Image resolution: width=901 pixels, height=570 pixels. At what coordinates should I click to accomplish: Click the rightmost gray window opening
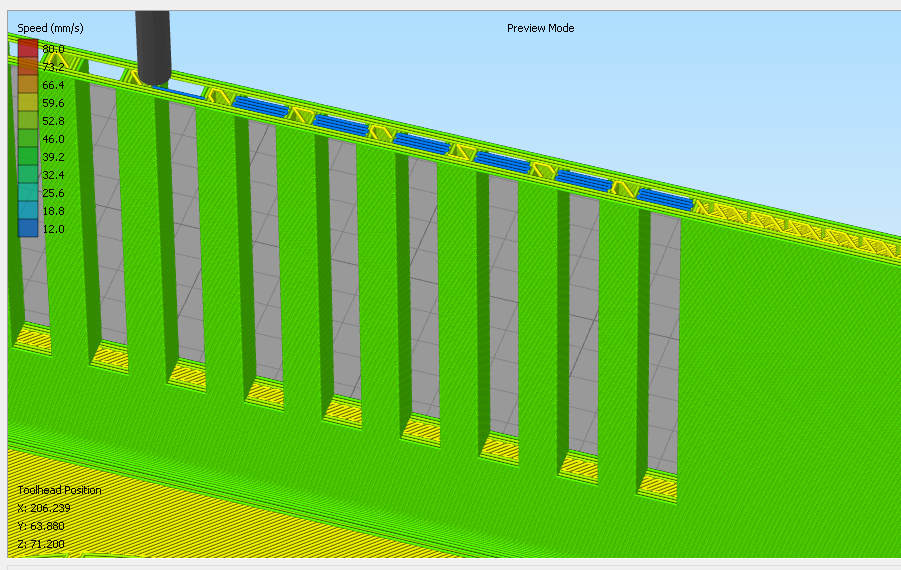tap(663, 340)
